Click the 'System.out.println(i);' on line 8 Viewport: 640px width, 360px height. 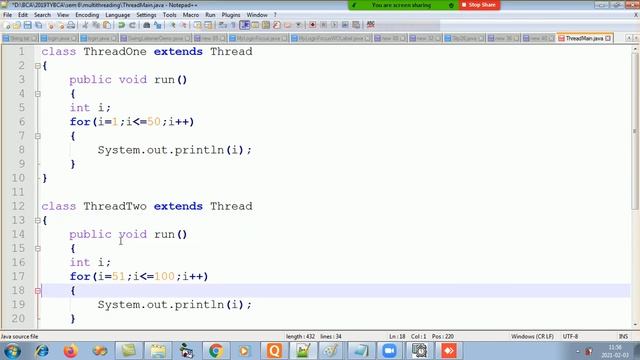174,150
